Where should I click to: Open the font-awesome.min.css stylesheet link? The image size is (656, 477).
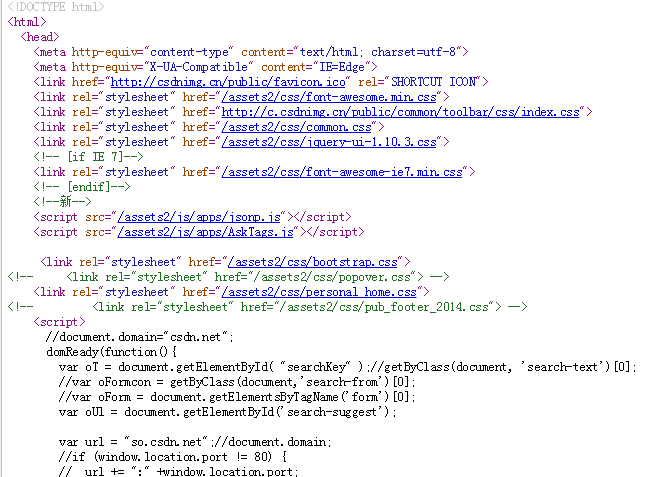tap(329, 97)
